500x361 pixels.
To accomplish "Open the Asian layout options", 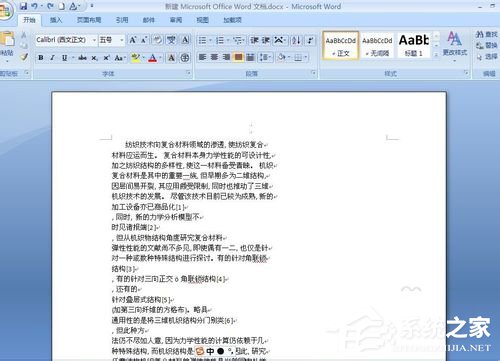I will (x=280, y=40).
